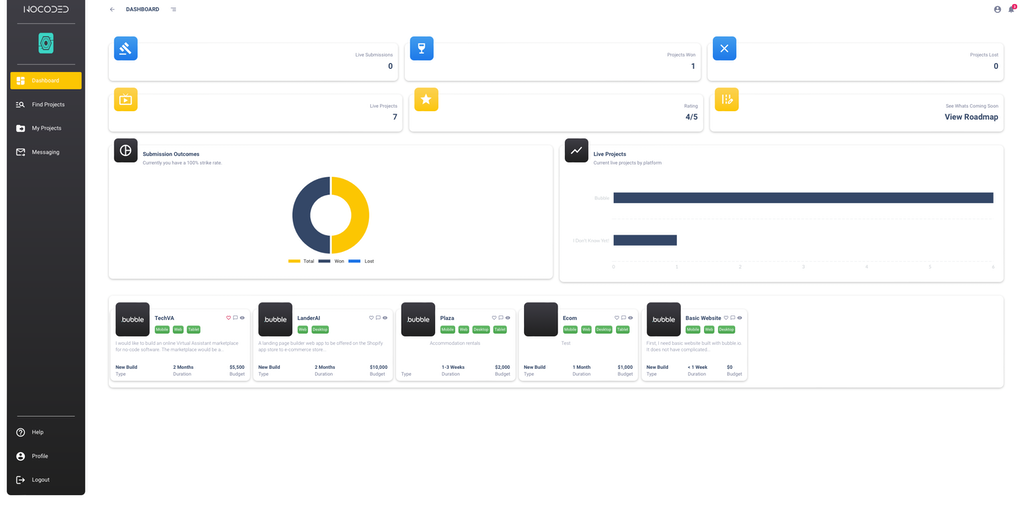Click the Rating star icon card
1024x512 pixels.
click(426, 99)
